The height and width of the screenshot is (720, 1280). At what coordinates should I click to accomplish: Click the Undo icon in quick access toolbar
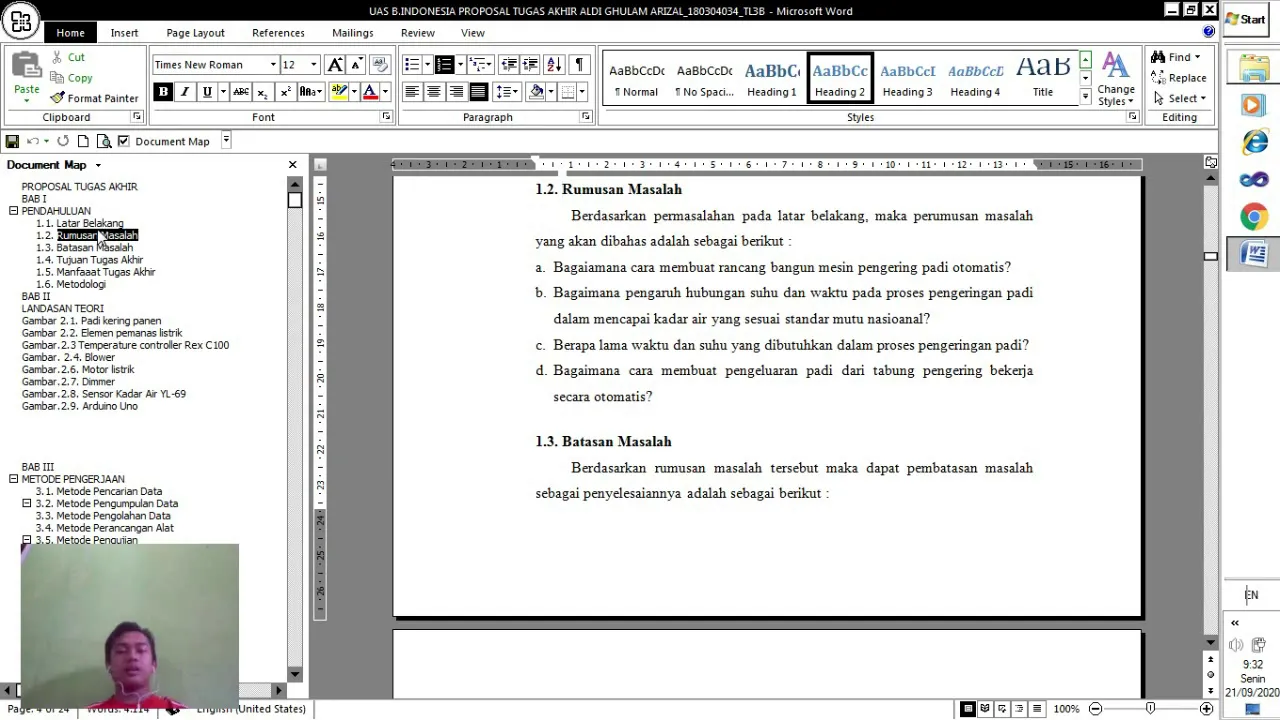pos(33,141)
